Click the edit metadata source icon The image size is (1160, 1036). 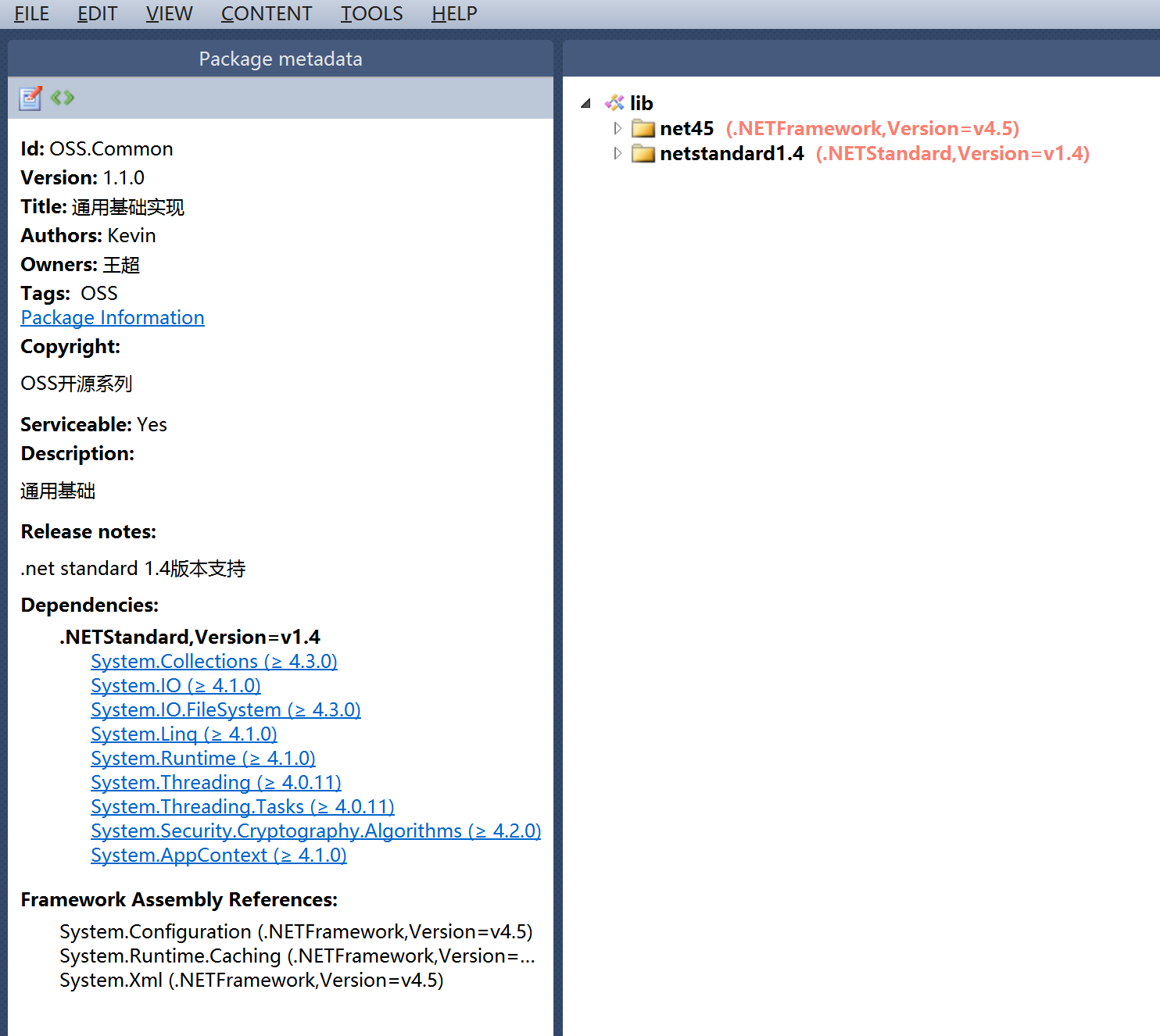pos(63,98)
